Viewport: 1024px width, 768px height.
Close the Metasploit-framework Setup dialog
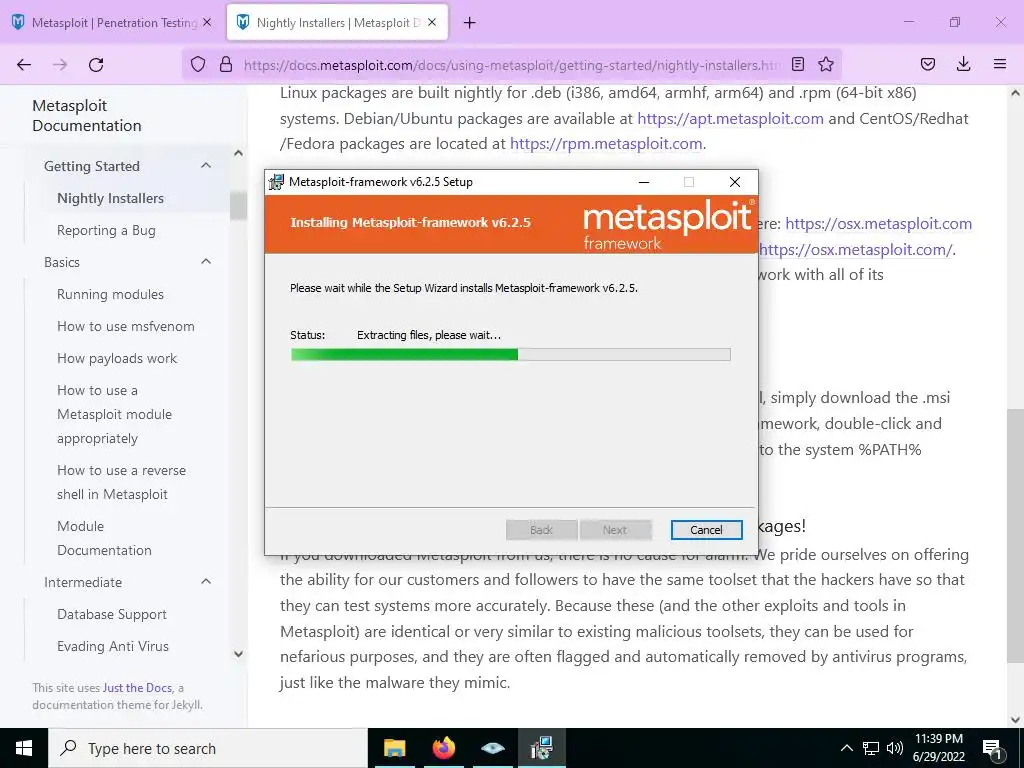point(735,182)
